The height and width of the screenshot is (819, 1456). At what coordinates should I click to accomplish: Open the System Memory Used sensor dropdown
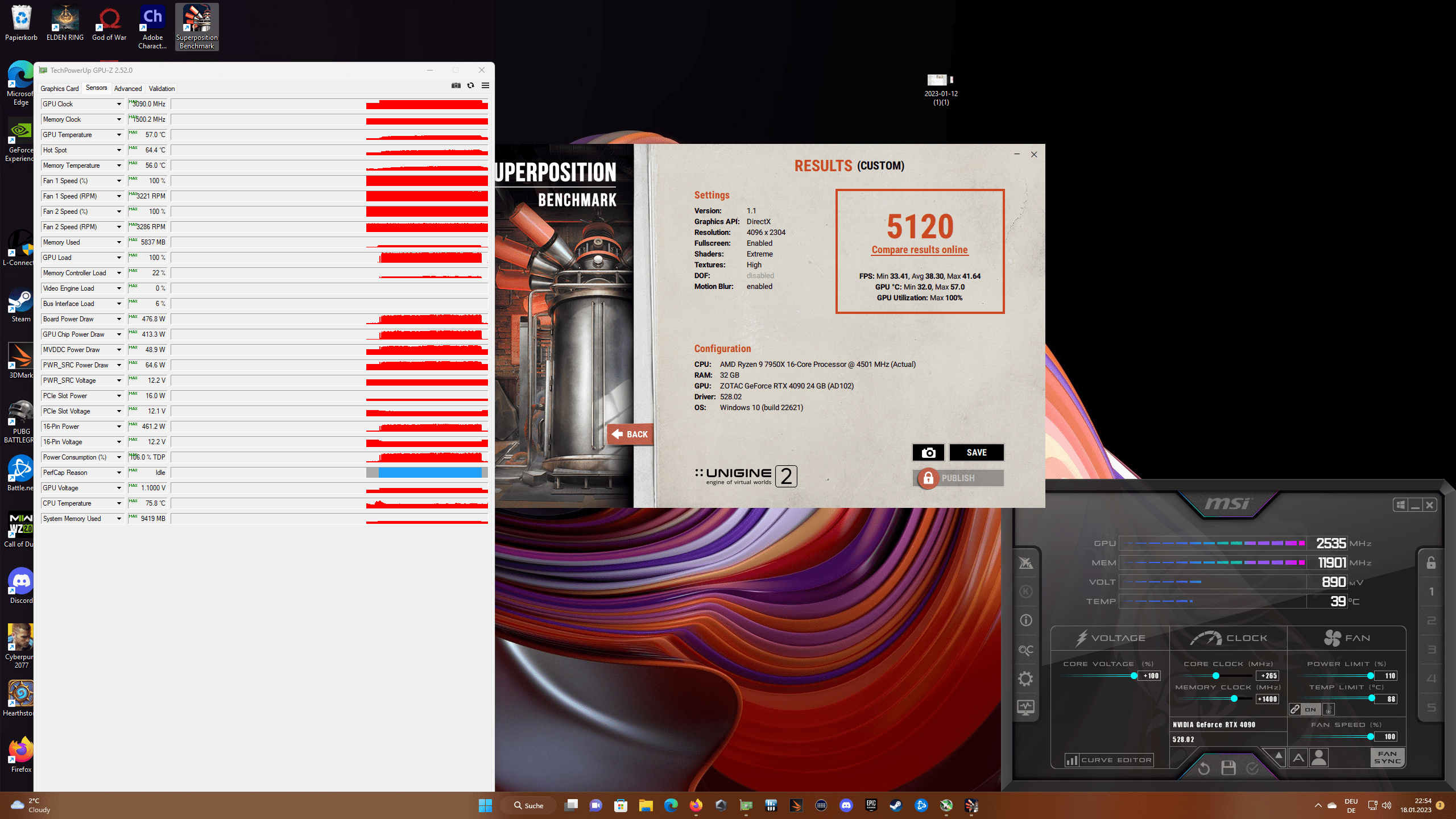119,519
